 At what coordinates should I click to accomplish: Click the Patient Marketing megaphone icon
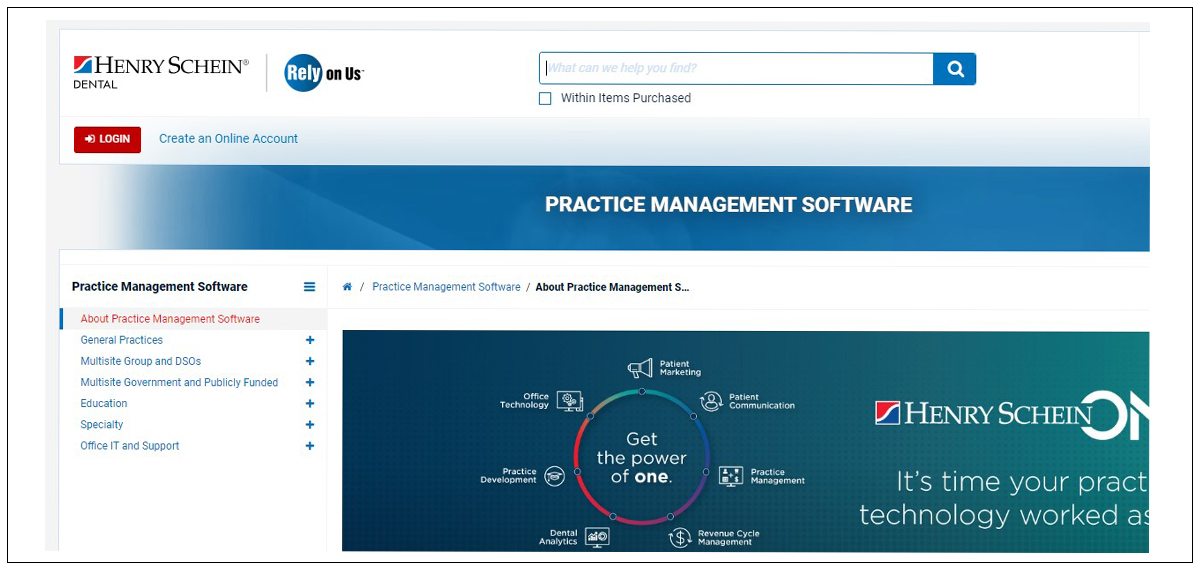pyautogui.click(x=640, y=368)
